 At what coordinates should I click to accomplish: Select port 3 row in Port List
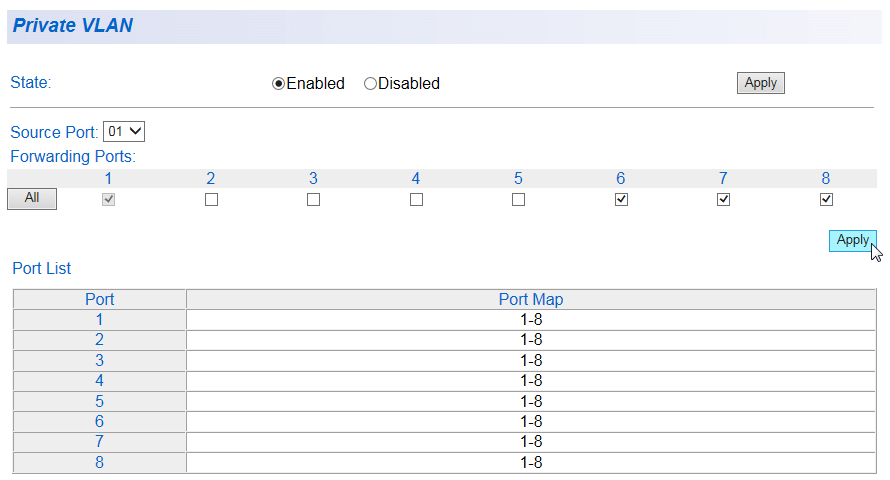tap(99, 360)
